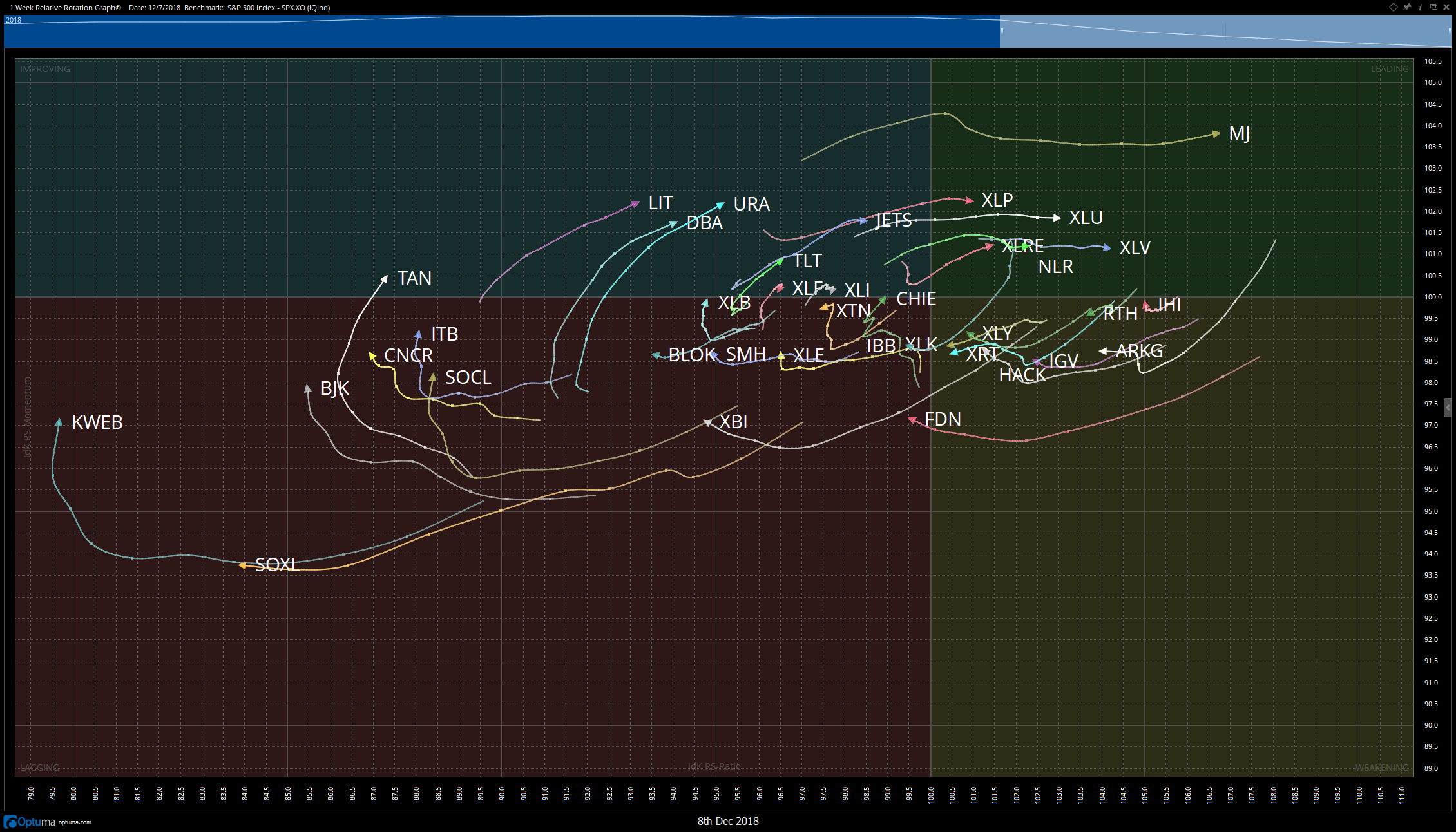
Task: Click the LIT ticker label
Action: point(660,203)
